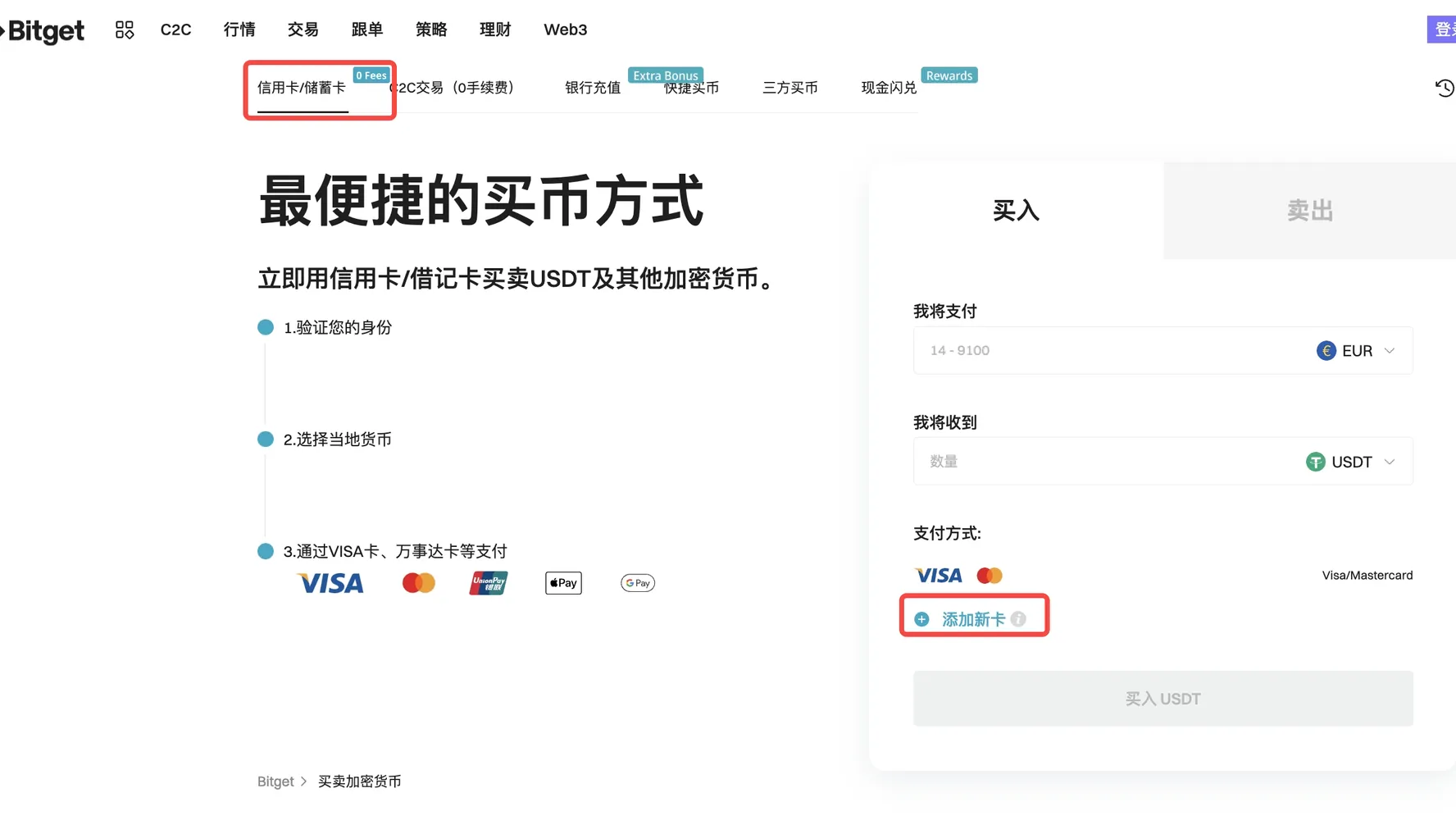Click the plus icon to add a new card
Image resolution: width=1456 pixels, height=820 pixels.
point(921,619)
